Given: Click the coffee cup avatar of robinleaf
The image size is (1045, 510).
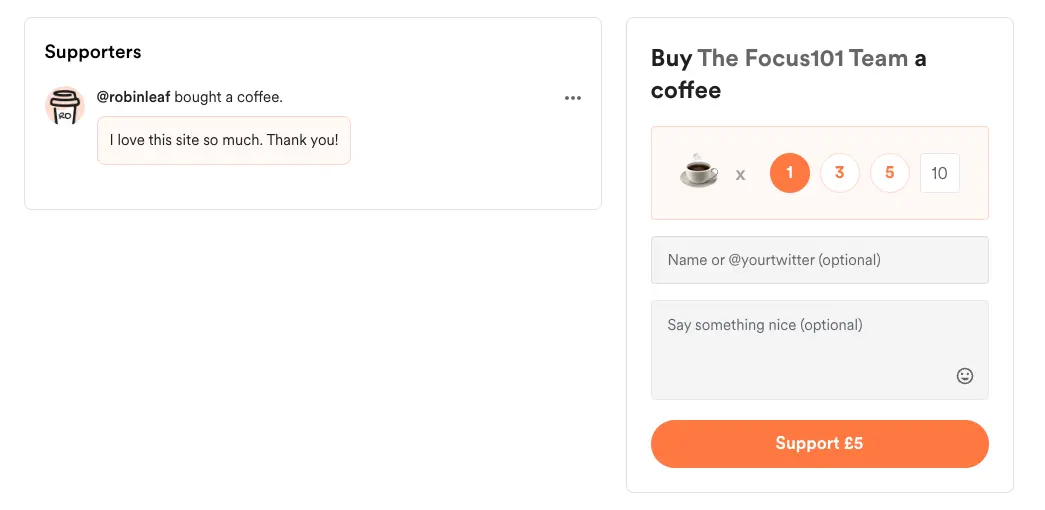Looking at the screenshot, I should pos(65,106).
